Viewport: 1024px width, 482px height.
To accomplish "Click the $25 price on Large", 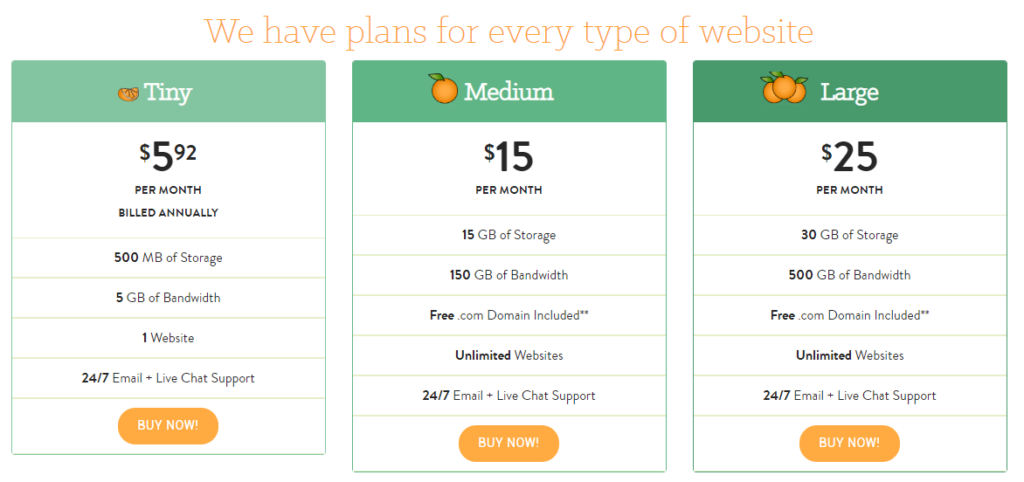I will [850, 157].
